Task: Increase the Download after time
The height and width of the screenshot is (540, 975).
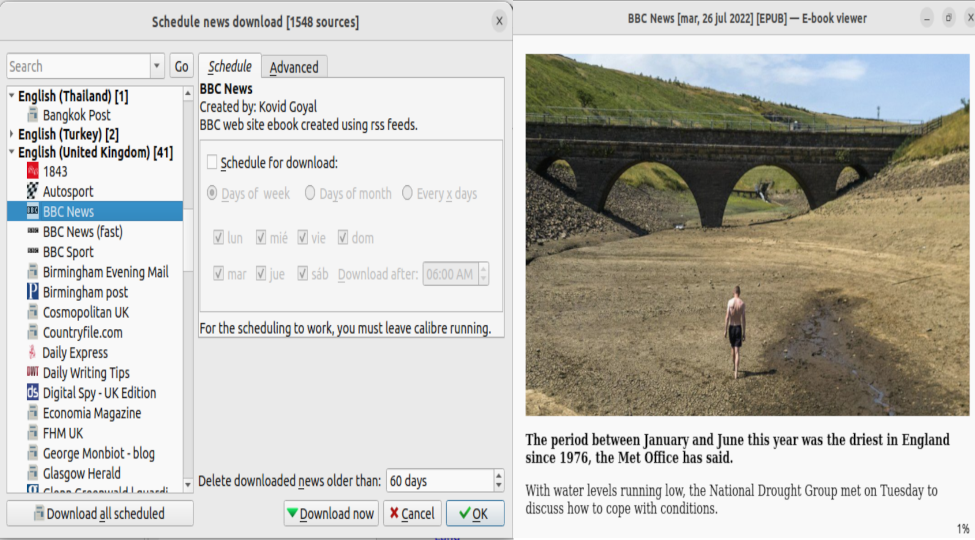Action: [483, 269]
